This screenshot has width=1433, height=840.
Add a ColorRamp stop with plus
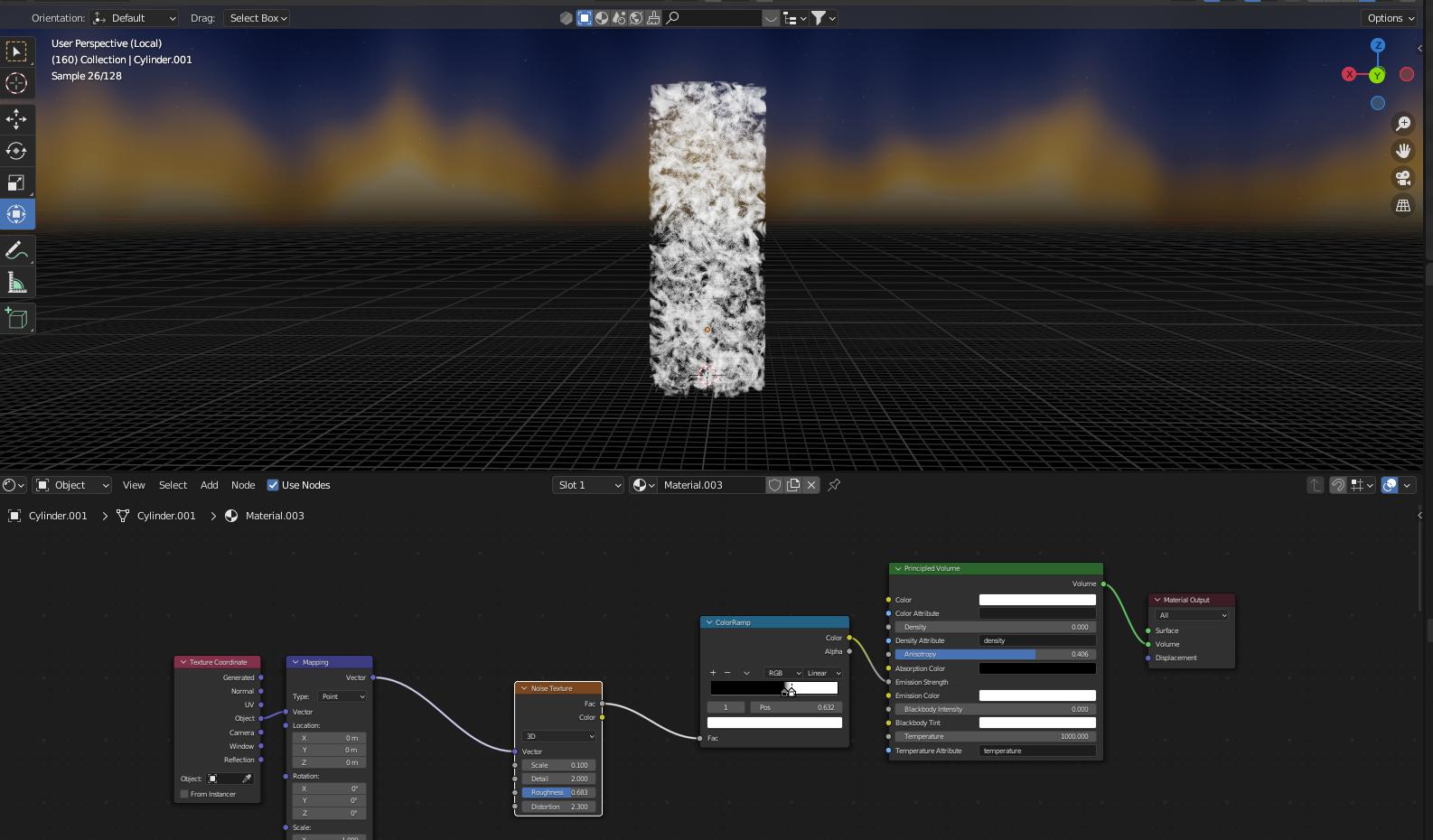coord(713,673)
